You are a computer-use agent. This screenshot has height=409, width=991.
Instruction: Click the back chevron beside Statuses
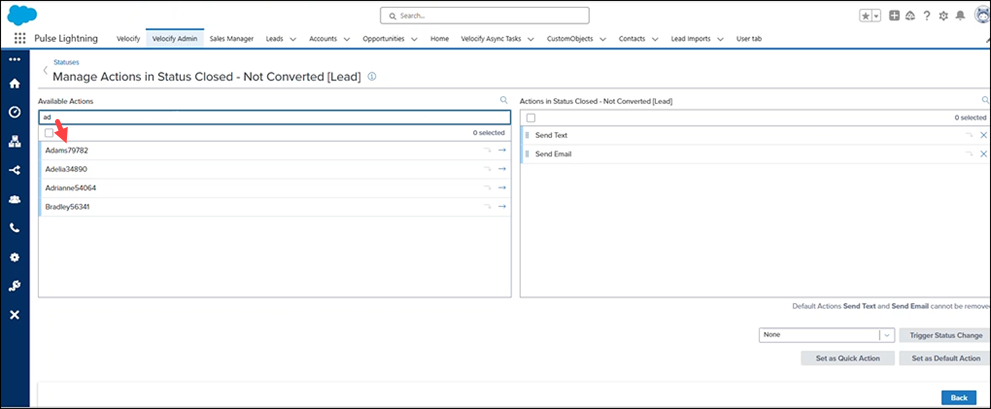(45, 70)
